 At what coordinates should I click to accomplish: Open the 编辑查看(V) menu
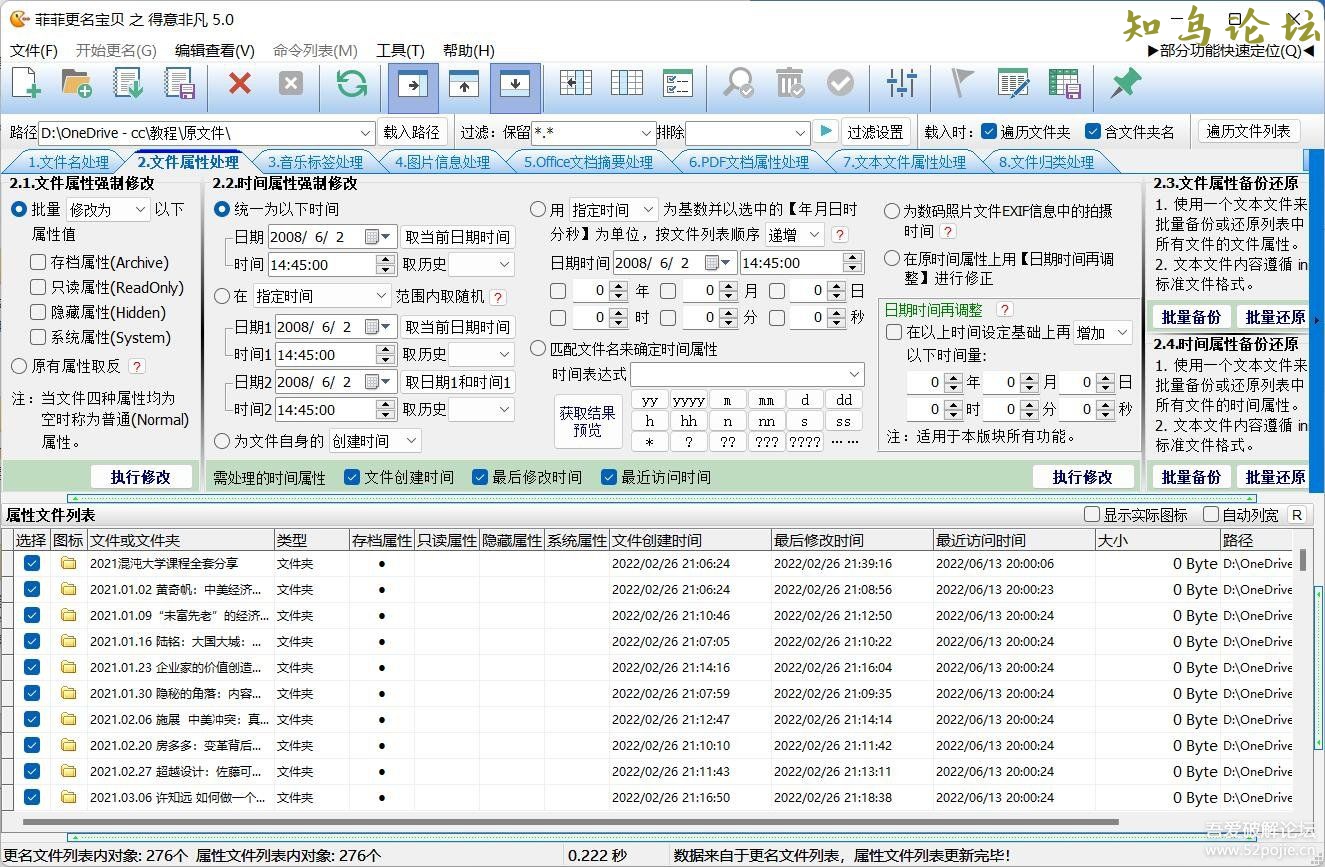tap(215, 50)
